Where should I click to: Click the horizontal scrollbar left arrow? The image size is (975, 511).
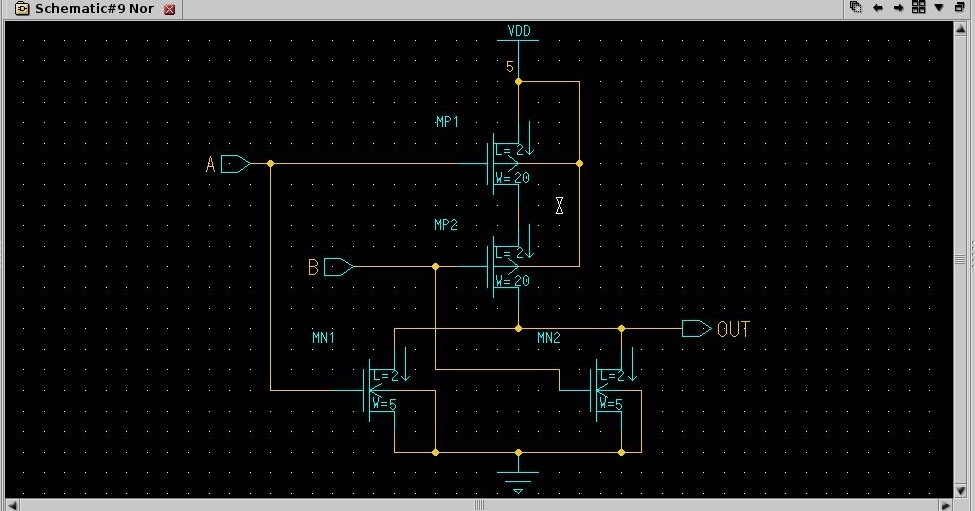(x=11, y=505)
